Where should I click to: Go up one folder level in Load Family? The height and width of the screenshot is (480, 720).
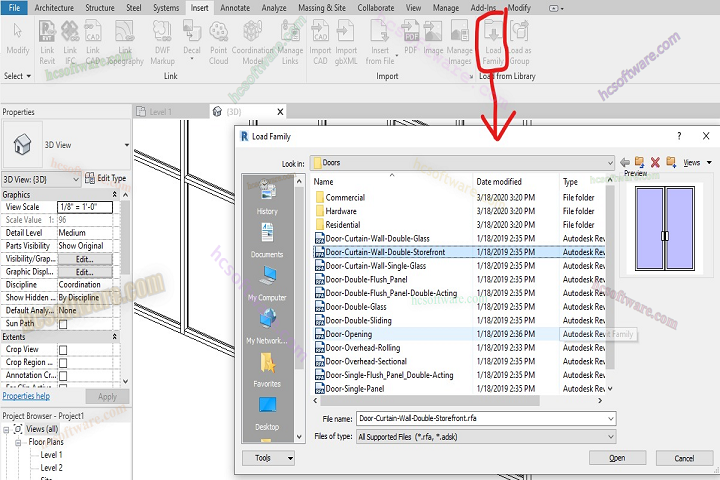[639, 162]
